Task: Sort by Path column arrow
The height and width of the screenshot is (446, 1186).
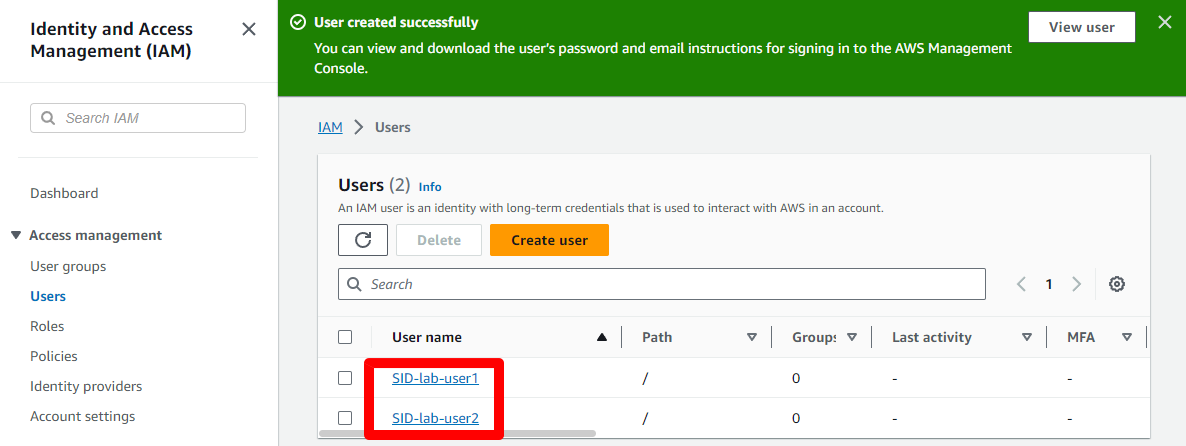Action: [x=752, y=337]
